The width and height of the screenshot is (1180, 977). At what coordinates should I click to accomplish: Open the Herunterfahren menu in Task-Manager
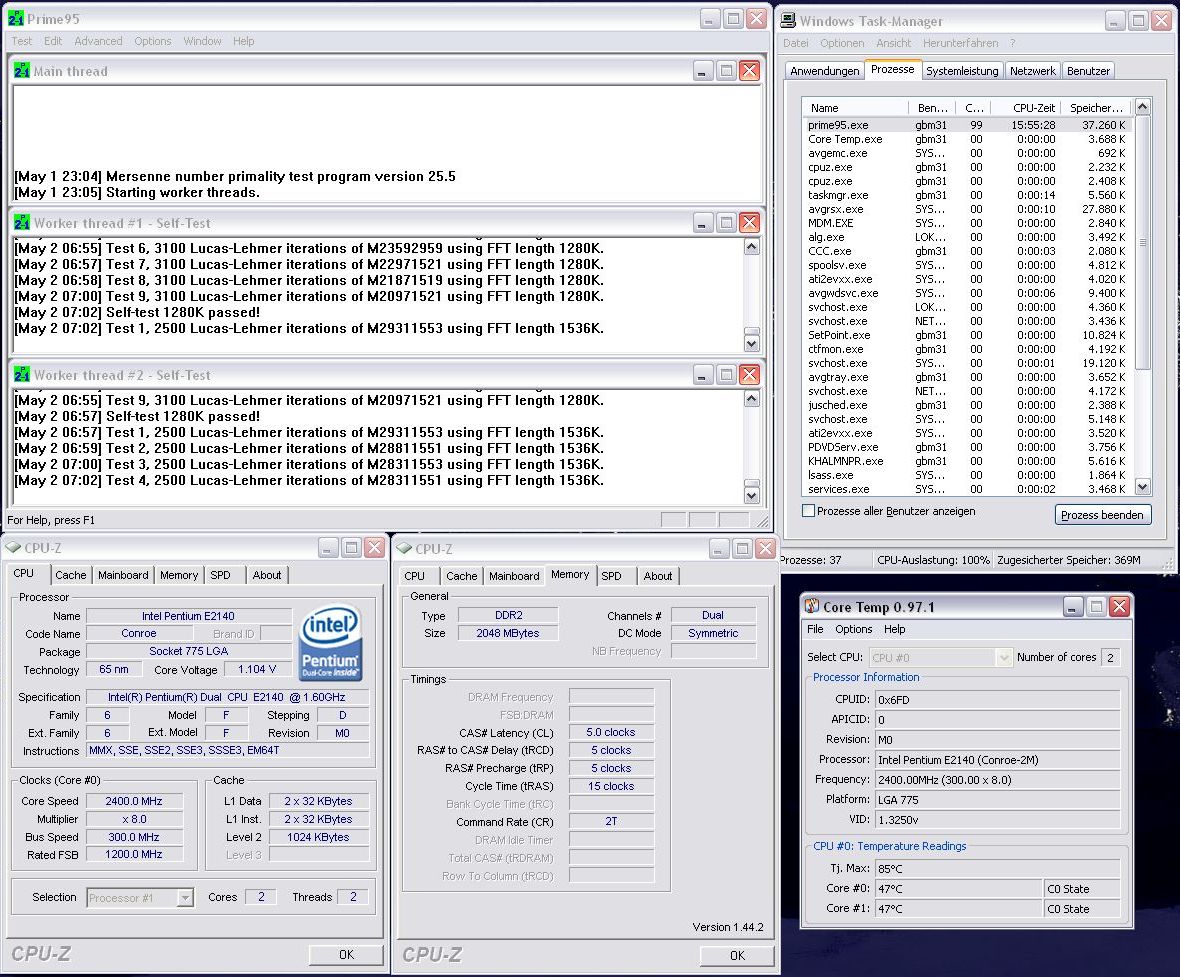(960, 43)
